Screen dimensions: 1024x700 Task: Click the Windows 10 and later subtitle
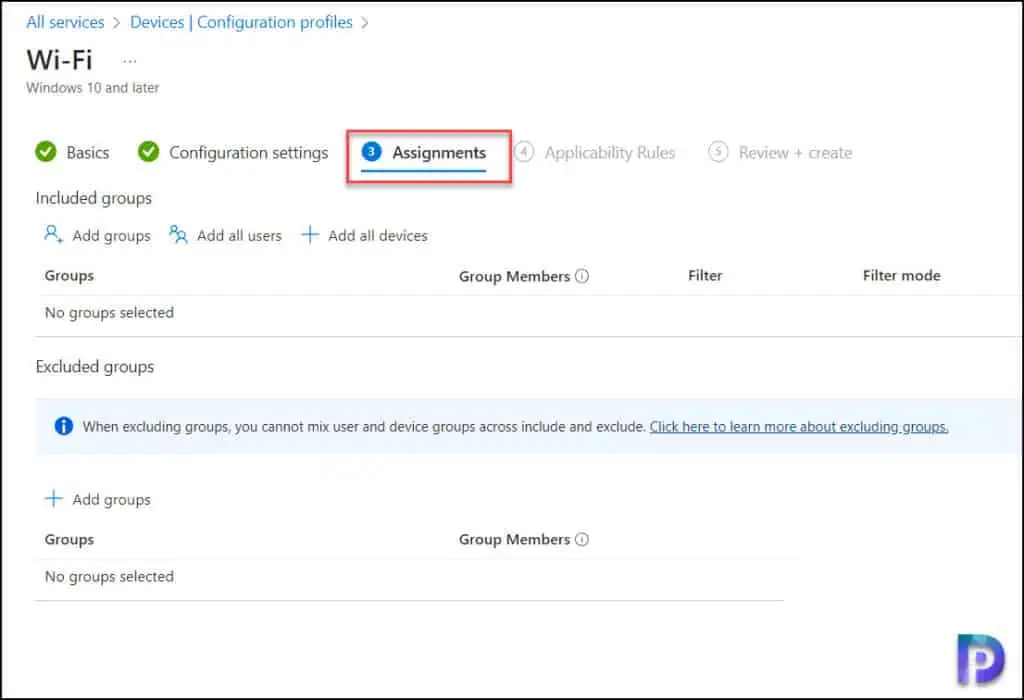click(93, 88)
